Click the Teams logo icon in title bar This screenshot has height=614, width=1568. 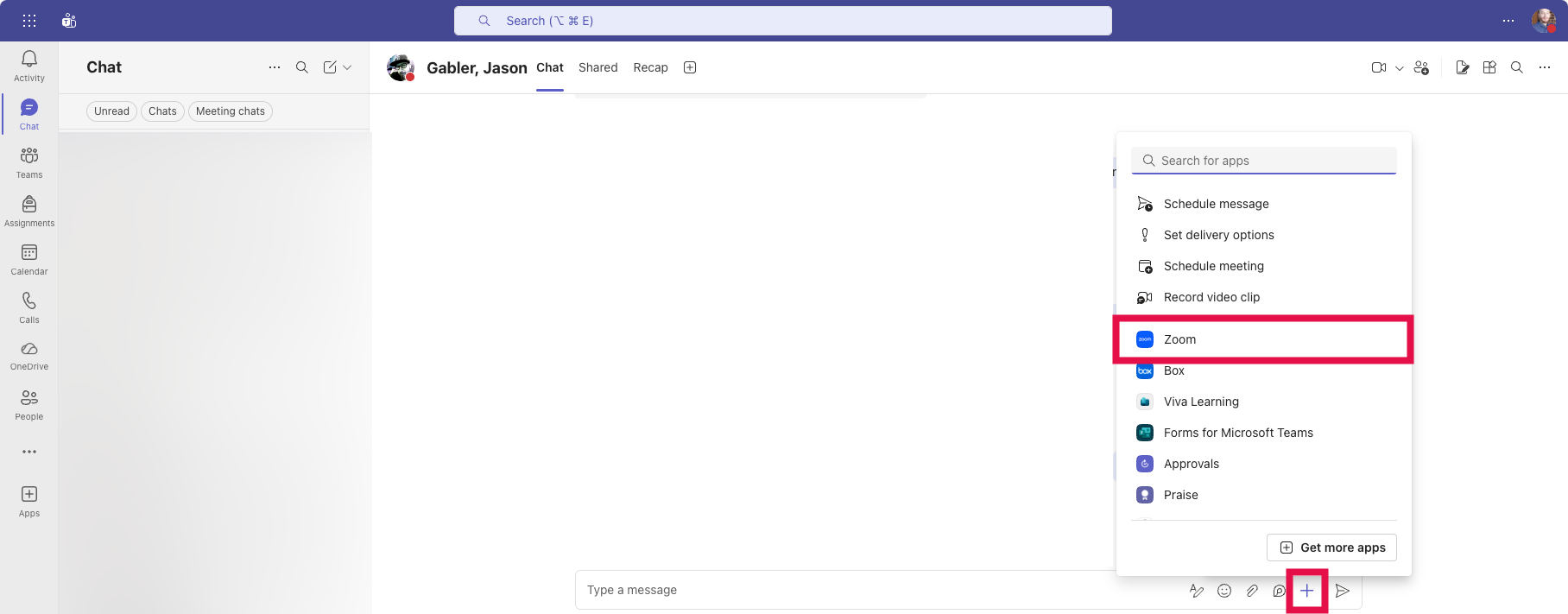click(69, 21)
